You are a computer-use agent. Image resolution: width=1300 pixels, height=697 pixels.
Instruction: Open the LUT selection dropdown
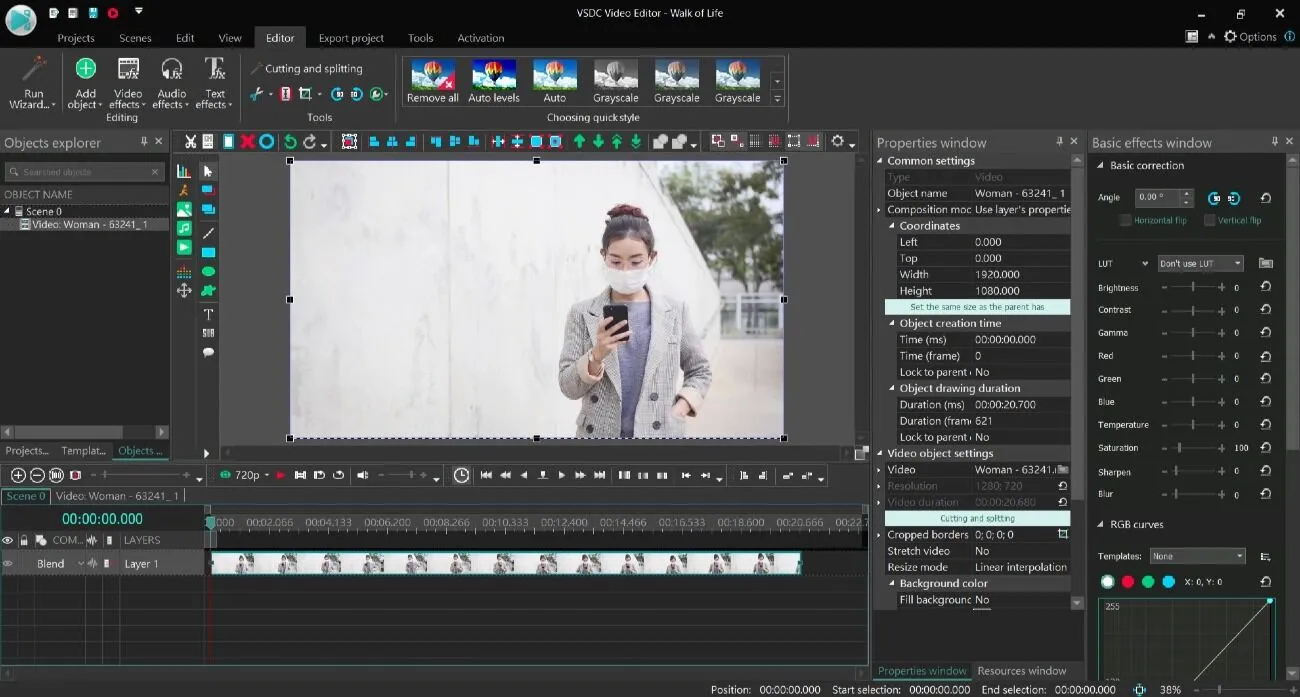pos(1199,263)
